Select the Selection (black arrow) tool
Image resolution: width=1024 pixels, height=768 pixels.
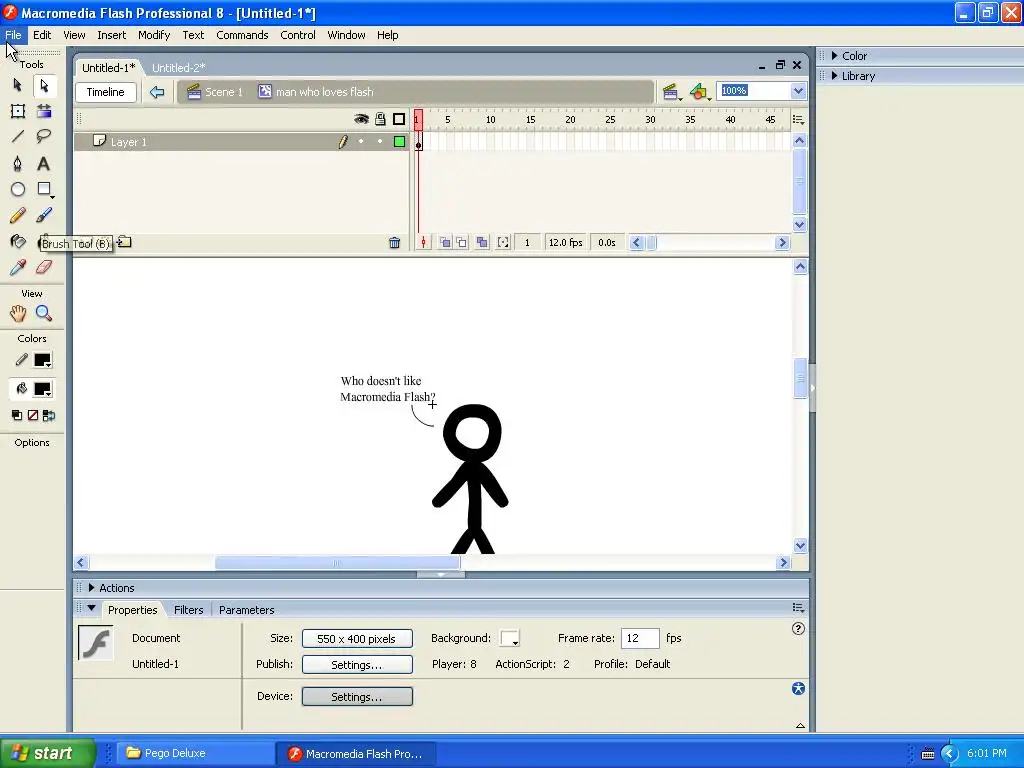(x=18, y=86)
